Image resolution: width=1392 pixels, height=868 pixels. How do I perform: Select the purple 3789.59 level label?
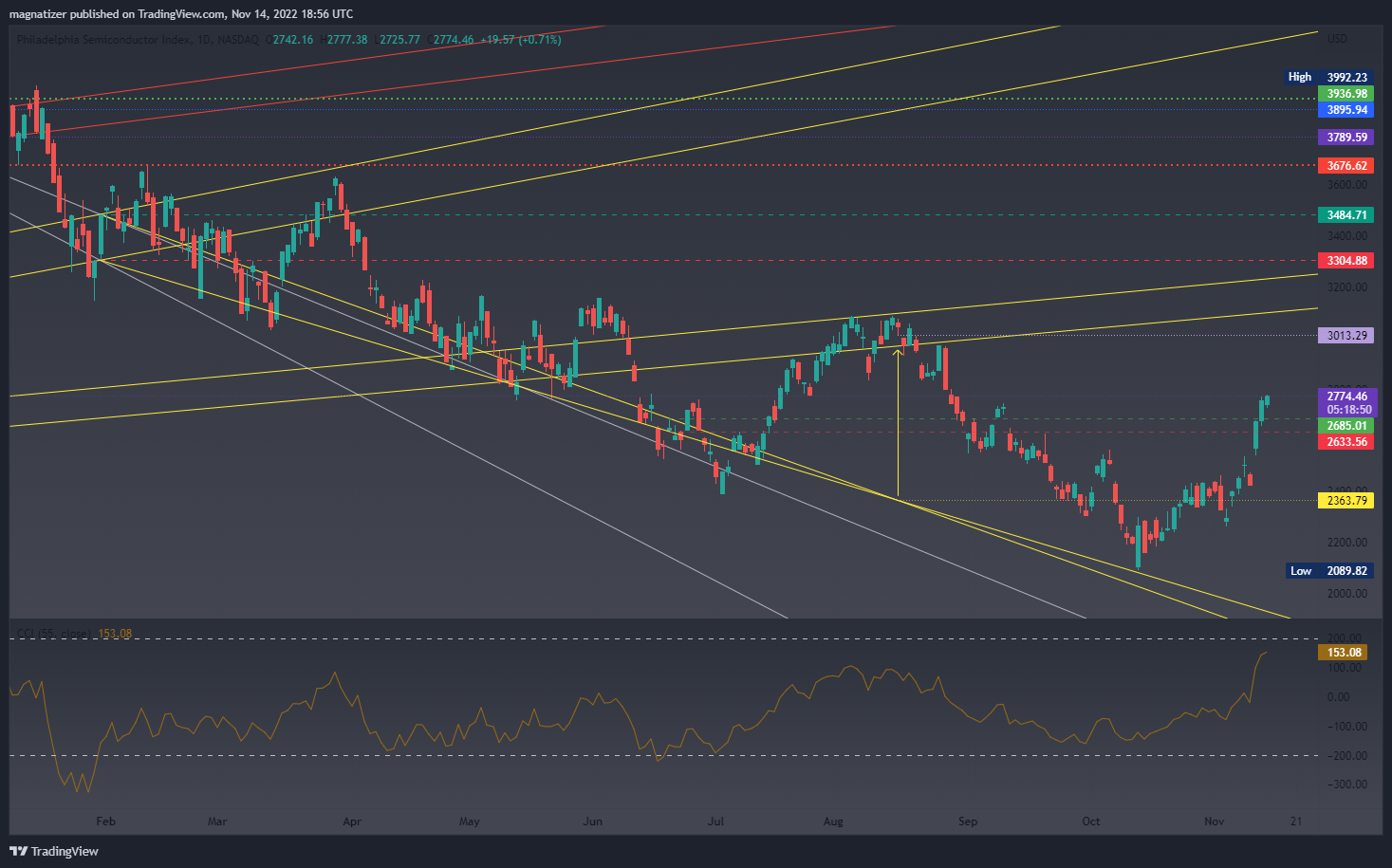1346,138
